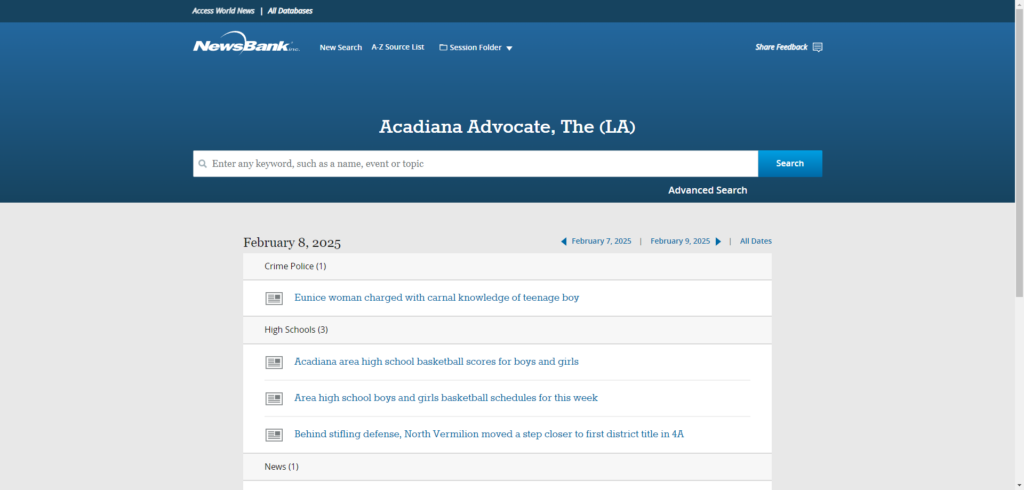Image resolution: width=1024 pixels, height=490 pixels.
Task: Open the Advanced Search link
Action: click(707, 190)
